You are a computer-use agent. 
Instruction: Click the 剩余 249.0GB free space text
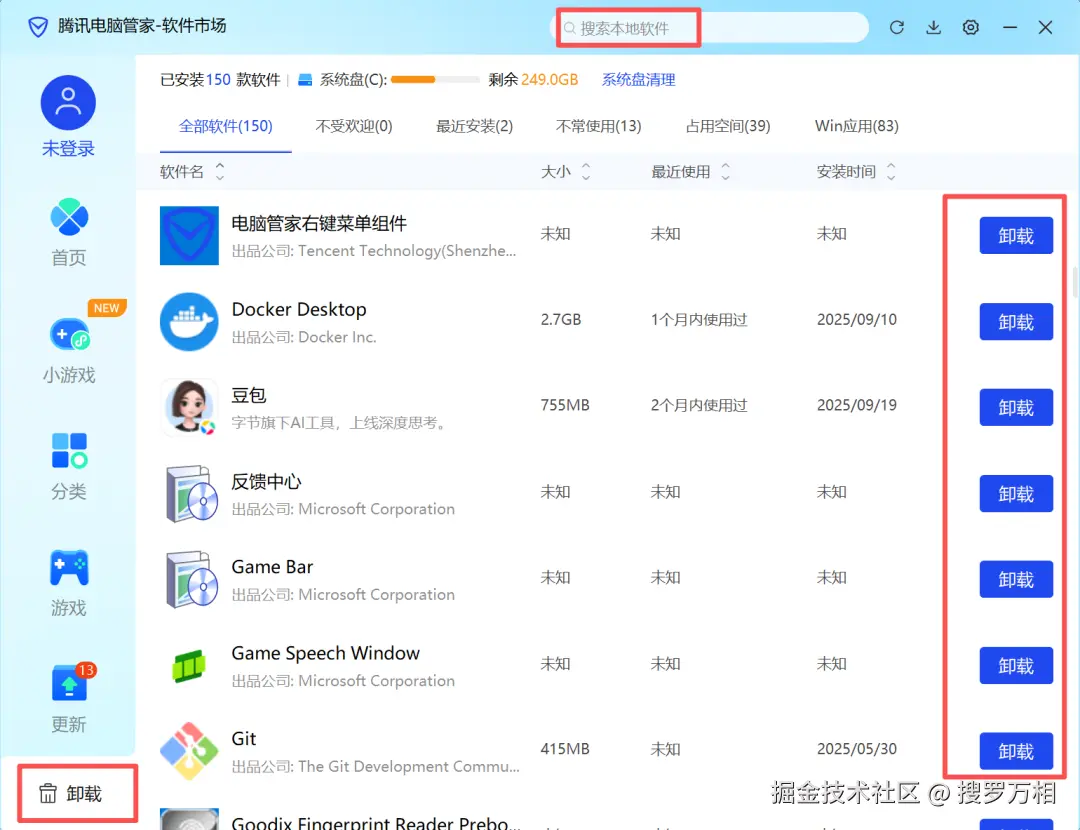tap(533, 80)
